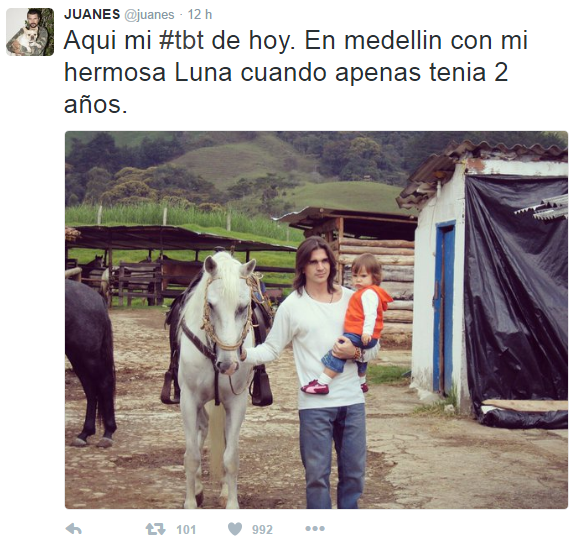This screenshot has width=577, height=541.
Task: Open the #tbt hashtag link
Action: (181, 40)
